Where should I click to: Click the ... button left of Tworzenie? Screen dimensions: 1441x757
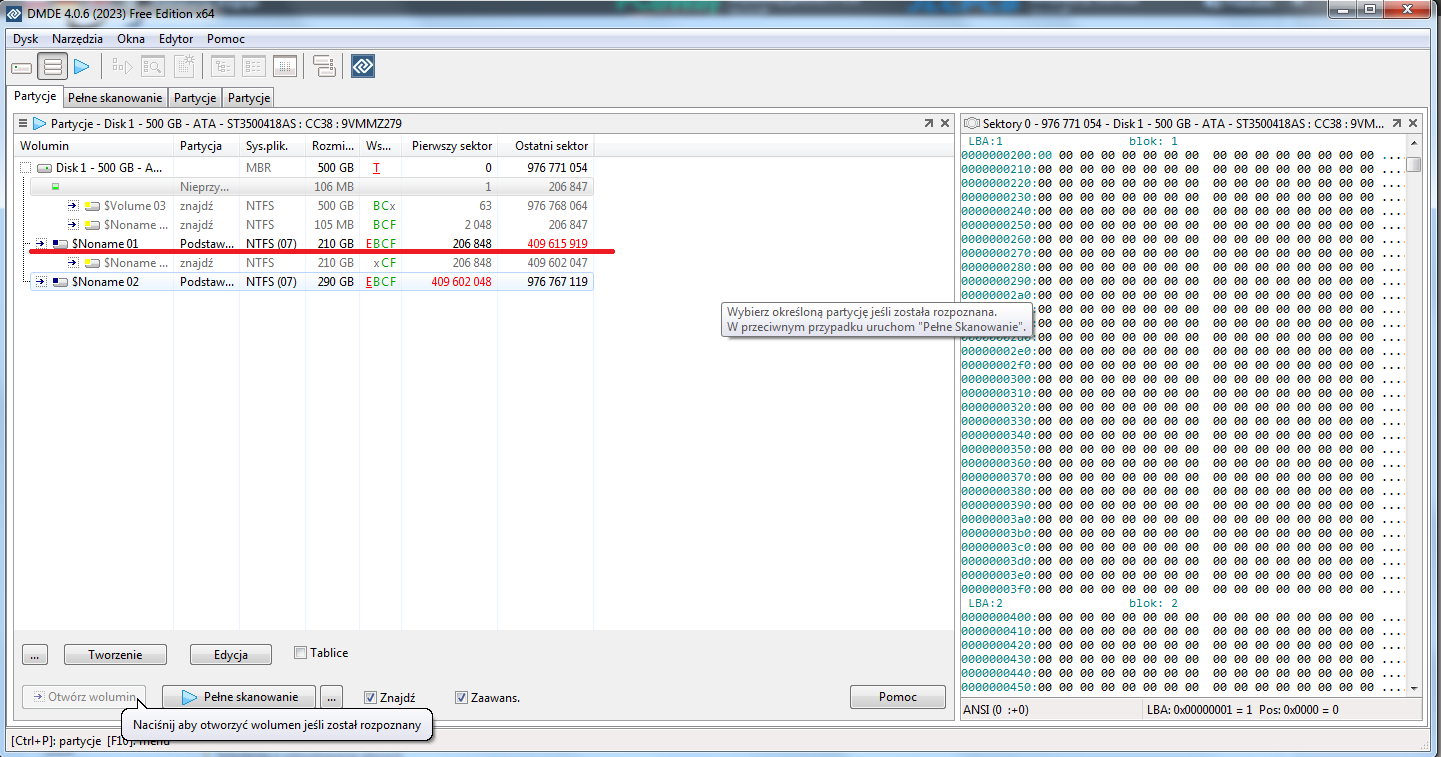(34, 655)
